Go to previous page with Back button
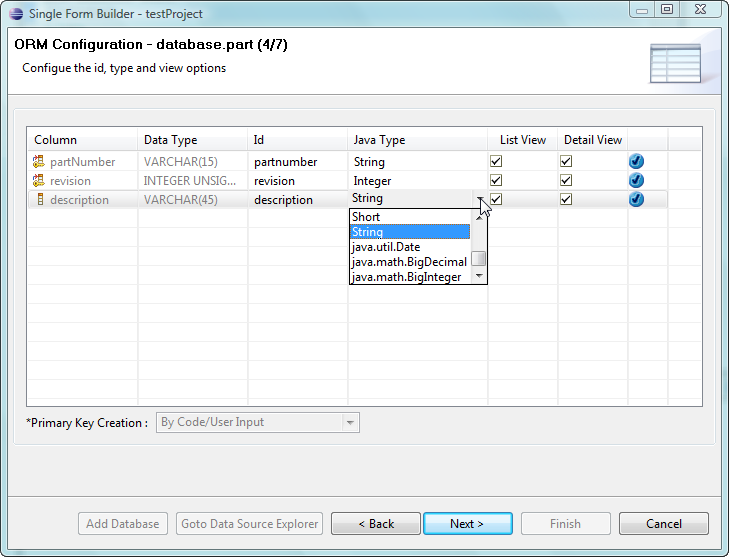This screenshot has height=557, width=729. tap(375, 524)
